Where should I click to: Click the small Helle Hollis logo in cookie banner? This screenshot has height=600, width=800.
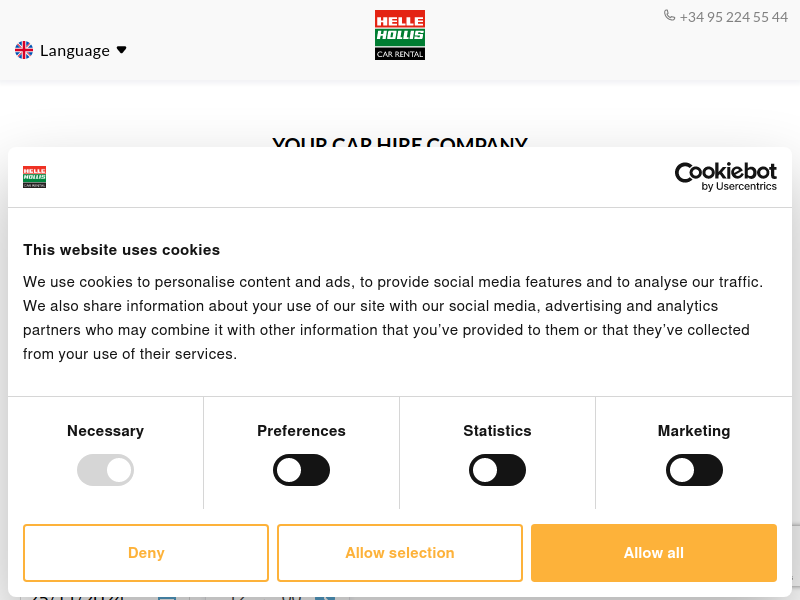pos(34,177)
